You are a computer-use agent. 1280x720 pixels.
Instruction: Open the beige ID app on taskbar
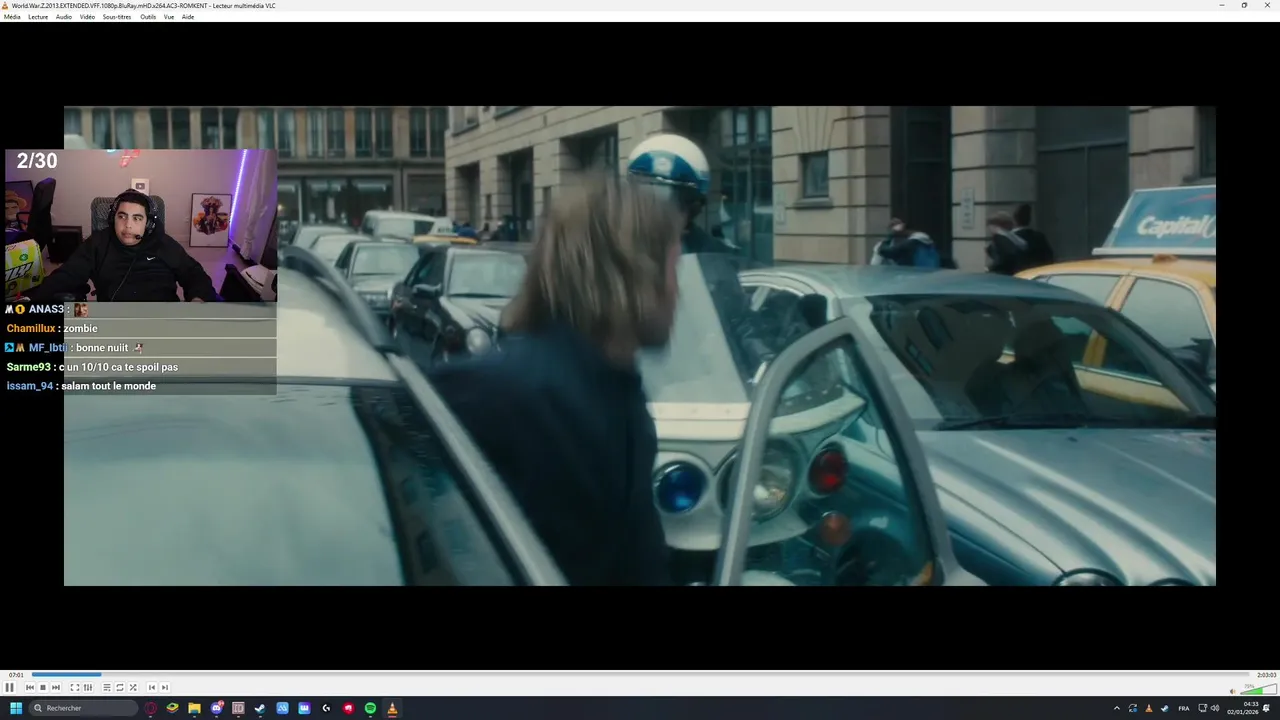[x=238, y=708]
